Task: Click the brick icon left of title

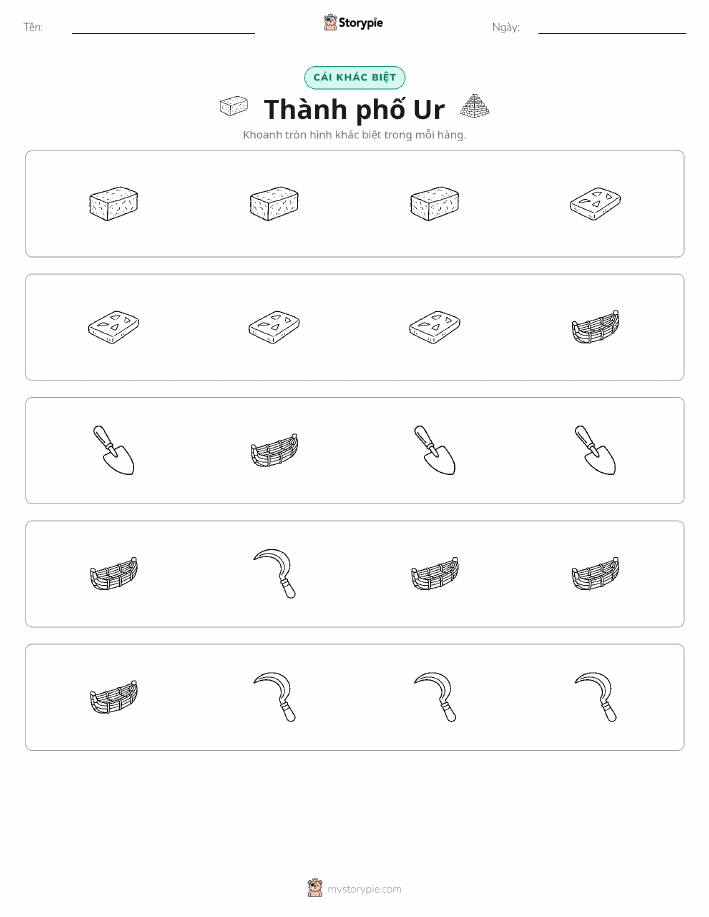Action: click(x=234, y=106)
